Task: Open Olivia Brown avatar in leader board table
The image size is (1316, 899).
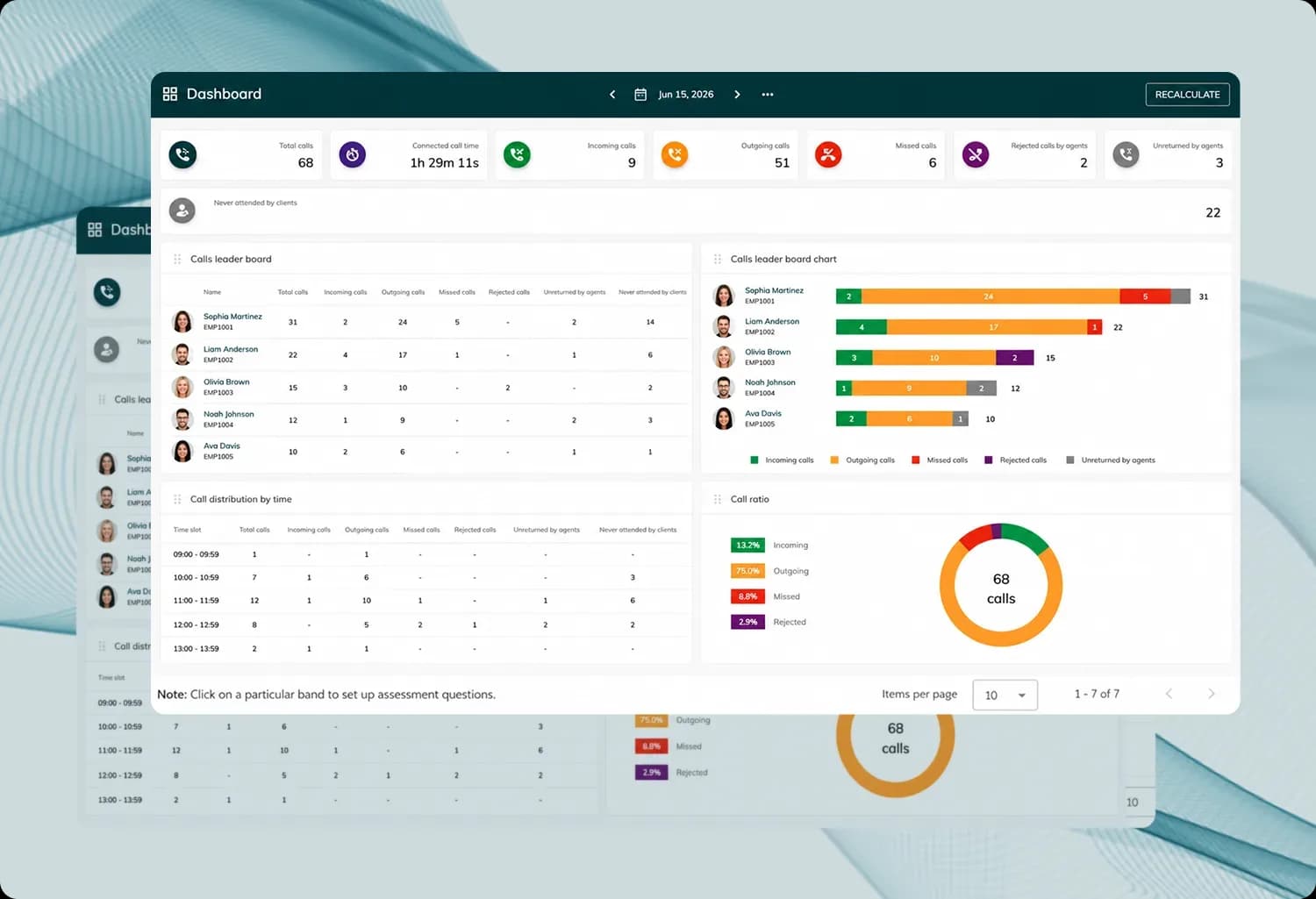Action: point(182,387)
